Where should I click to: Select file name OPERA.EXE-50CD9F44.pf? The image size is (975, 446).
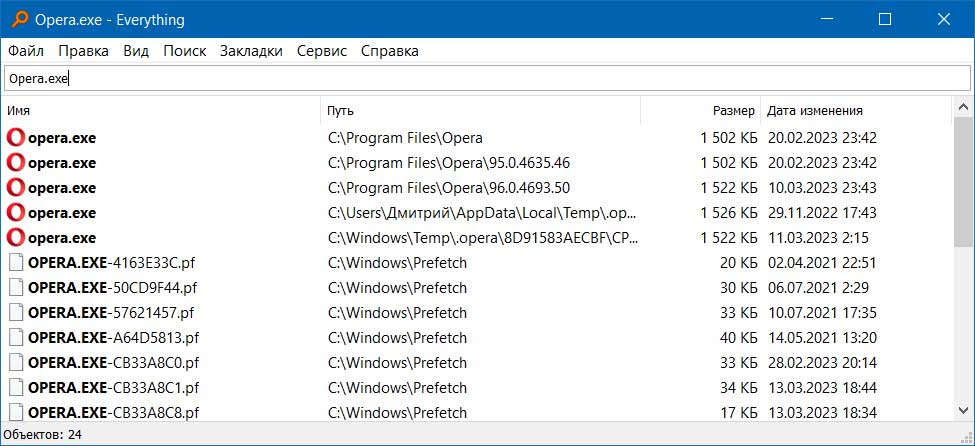point(113,287)
